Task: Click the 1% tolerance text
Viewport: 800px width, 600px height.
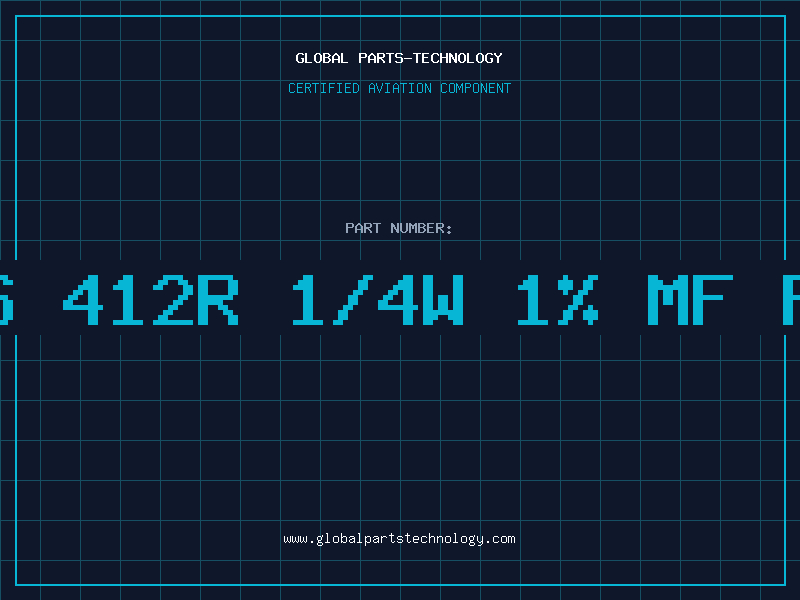Action: tap(557, 299)
